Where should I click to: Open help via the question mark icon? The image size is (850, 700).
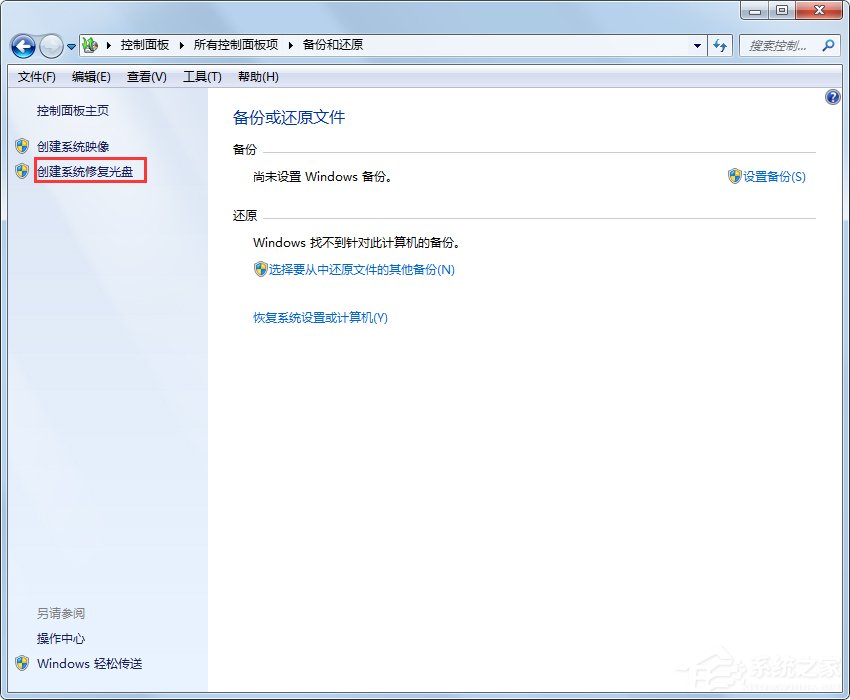pos(833,97)
